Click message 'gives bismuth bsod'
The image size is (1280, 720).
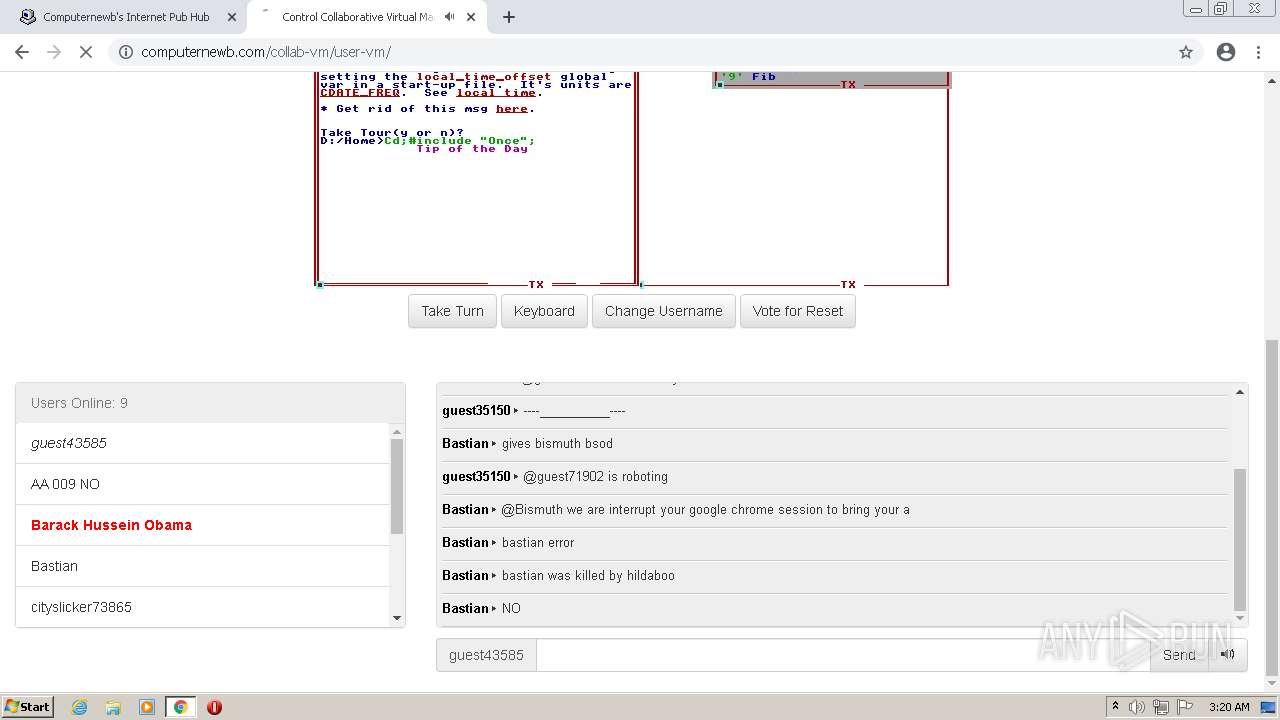[x=557, y=444]
